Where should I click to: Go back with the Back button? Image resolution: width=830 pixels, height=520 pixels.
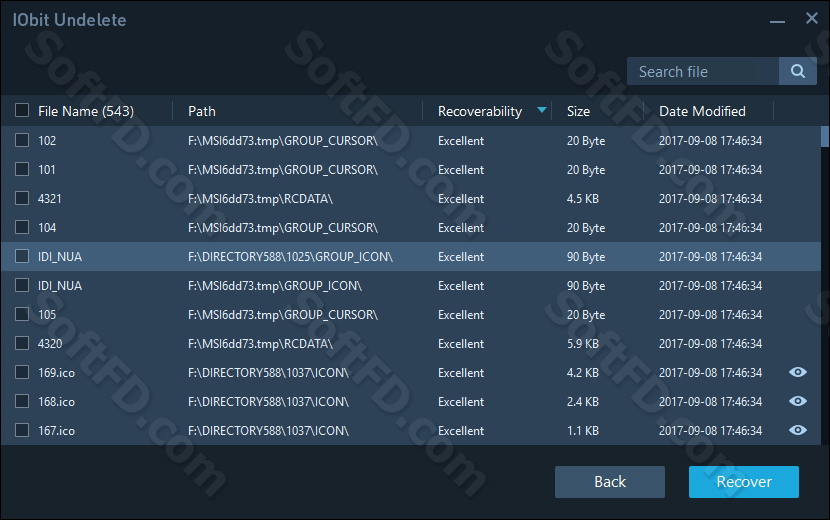[610, 482]
